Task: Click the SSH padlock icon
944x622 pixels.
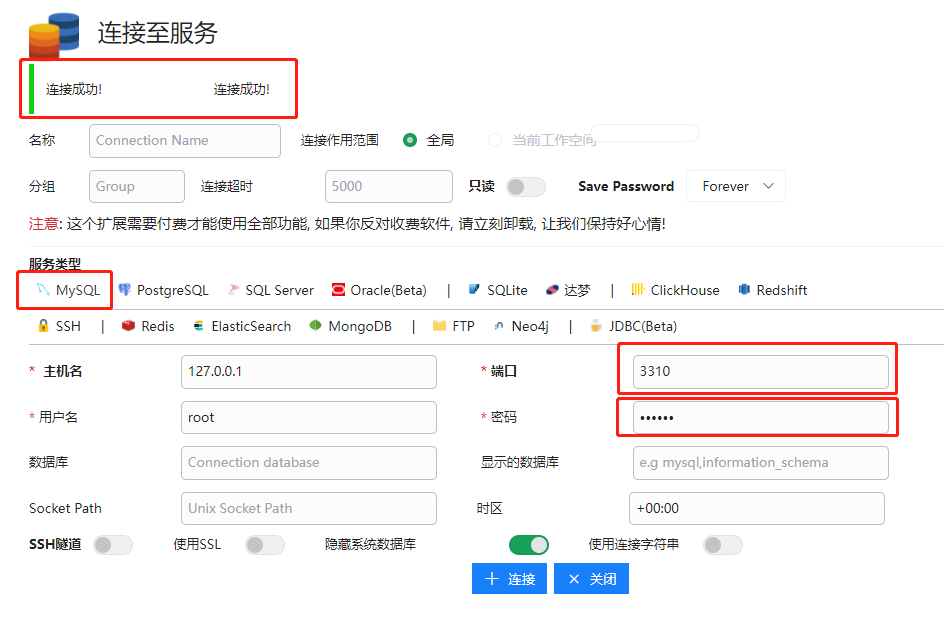Action: [x=43, y=326]
